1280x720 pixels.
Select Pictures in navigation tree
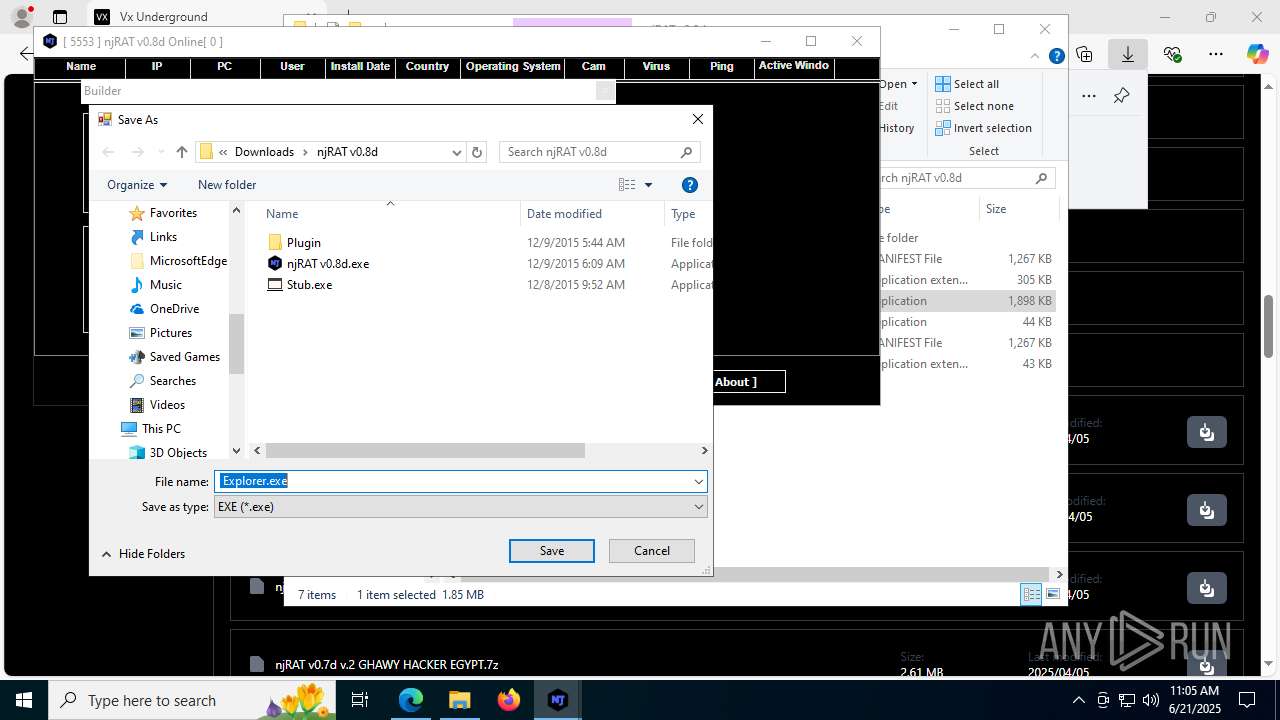coord(171,333)
